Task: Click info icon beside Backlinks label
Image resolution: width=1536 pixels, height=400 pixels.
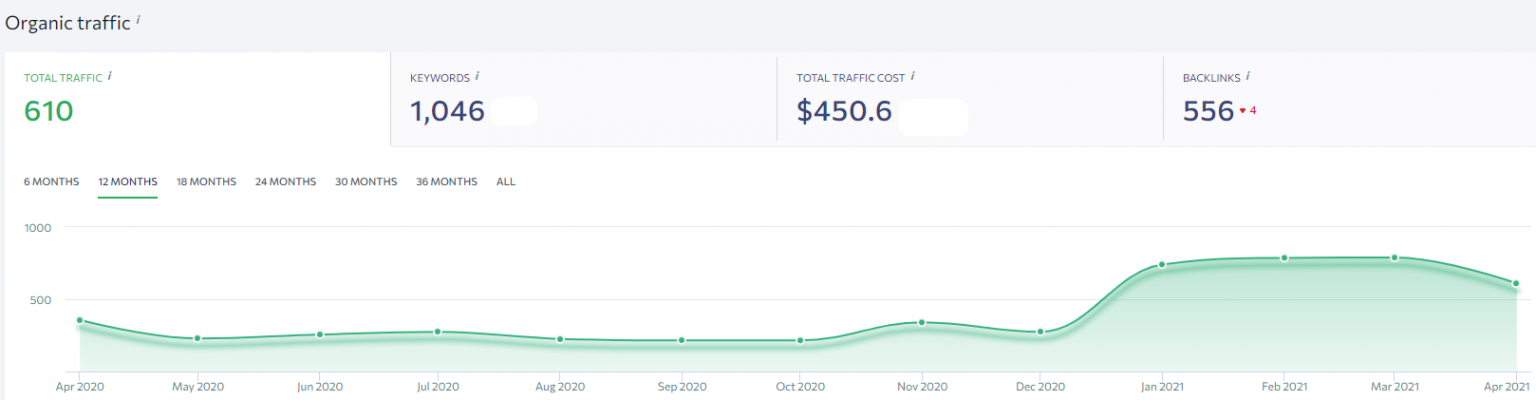Action: pyautogui.click(x=1248, y=76)
